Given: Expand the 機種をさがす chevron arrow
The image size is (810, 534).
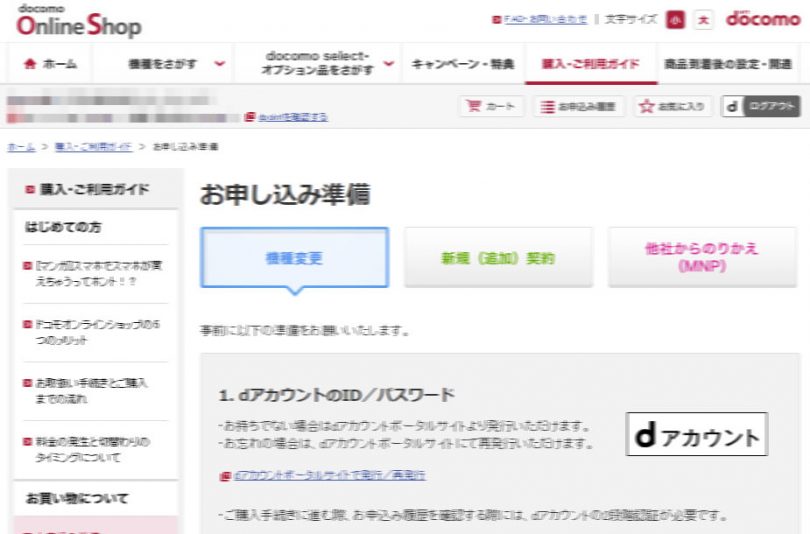Looking at the screenshot, I should [220, 64].
